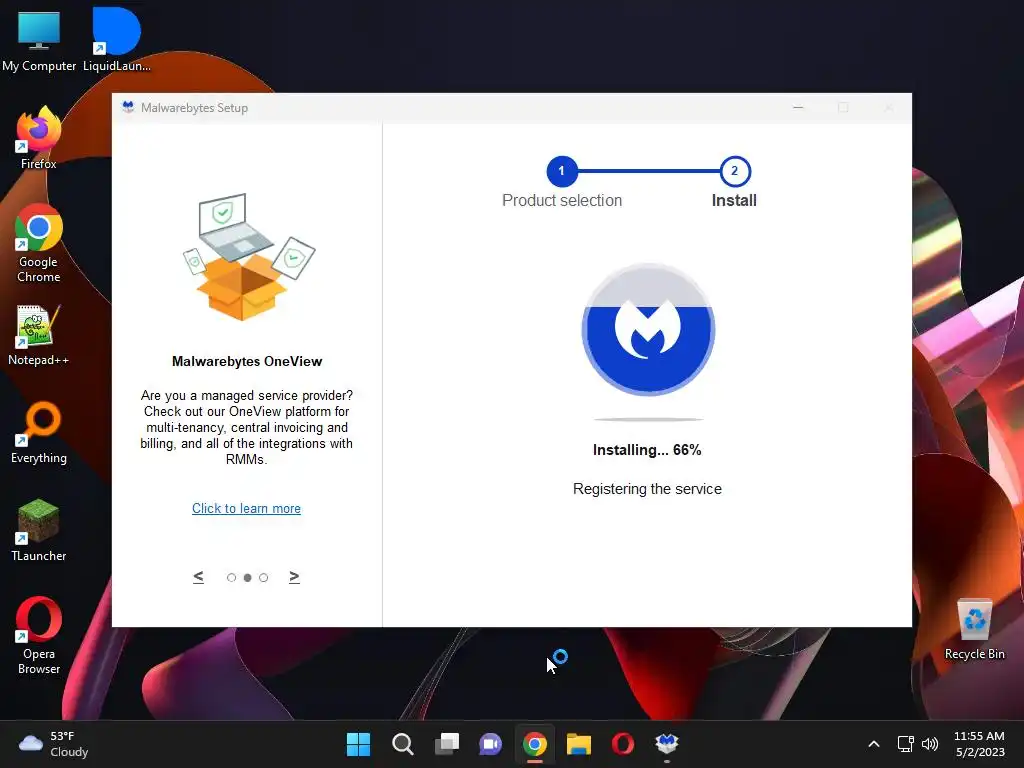Open taskbar Search
1024x768 pixels.
(402, 744)
